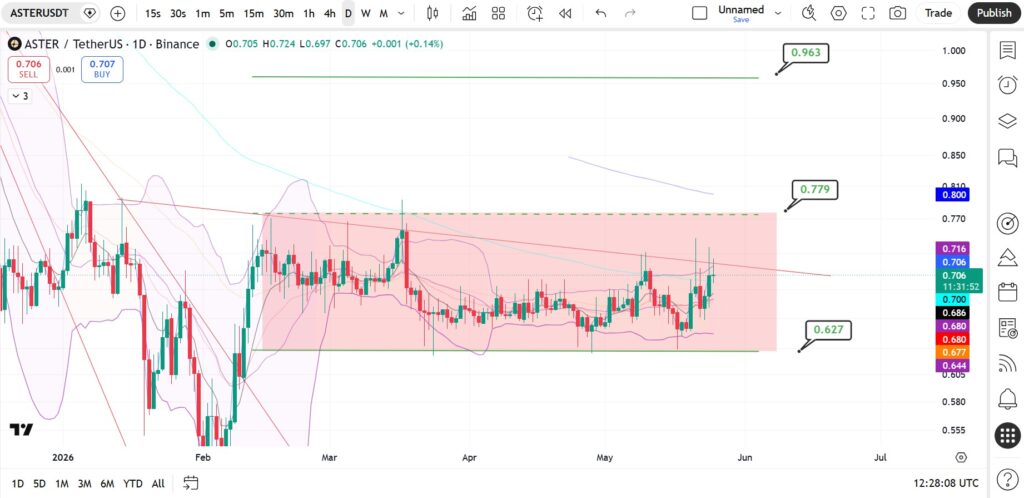Select the 30s timeframe
This screenshot has height=498, width=1024.
click(178, 13)
